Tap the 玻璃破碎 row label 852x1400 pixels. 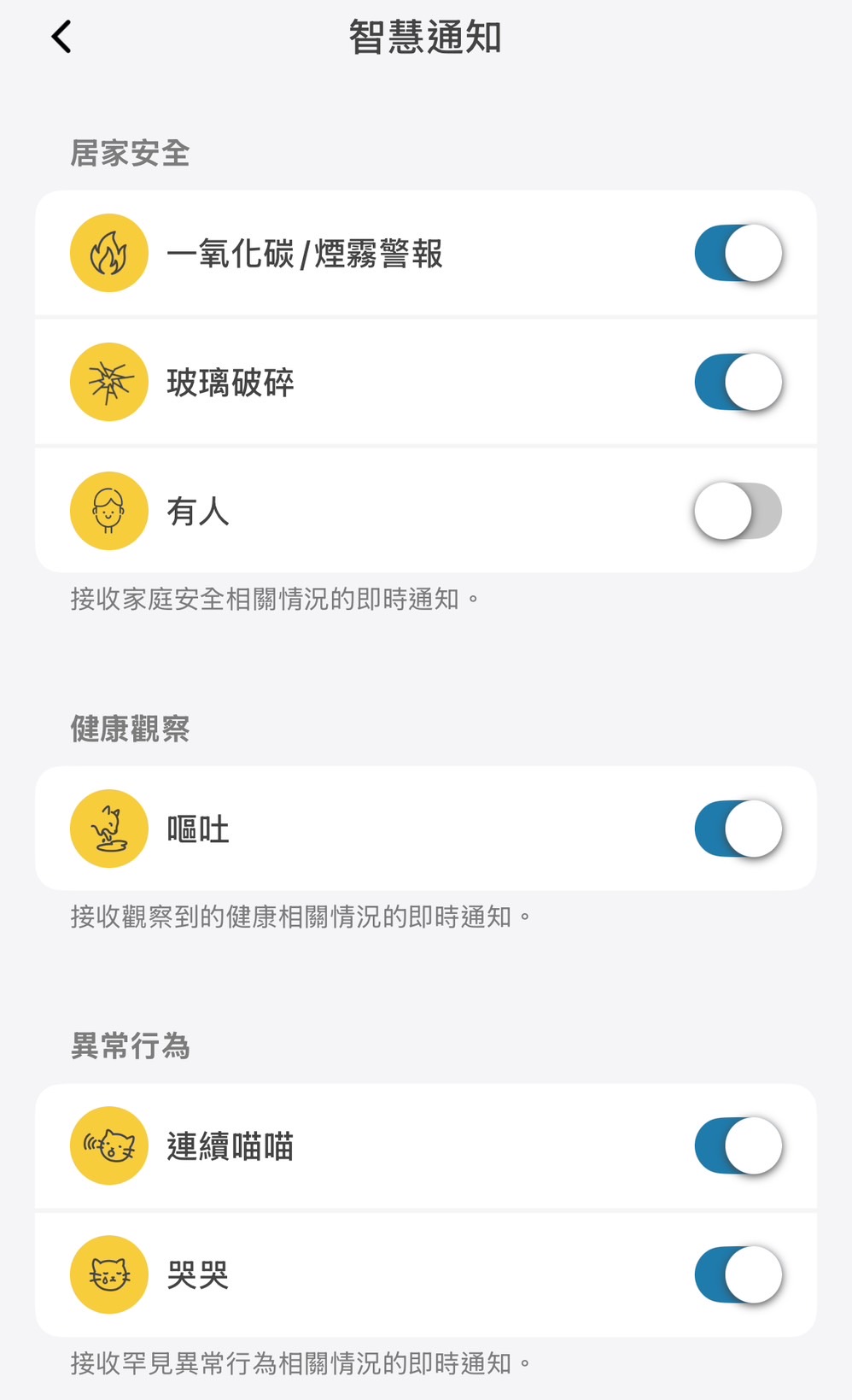(x=231, y=382)
